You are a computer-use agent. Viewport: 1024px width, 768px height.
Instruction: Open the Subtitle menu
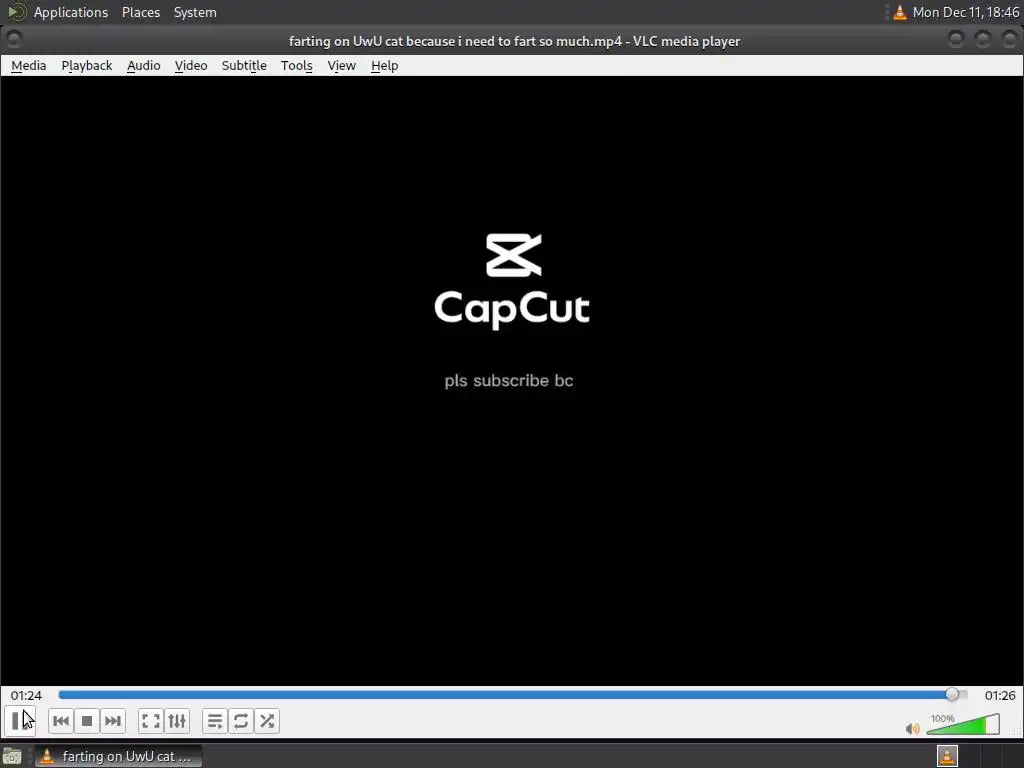(244, 65)
